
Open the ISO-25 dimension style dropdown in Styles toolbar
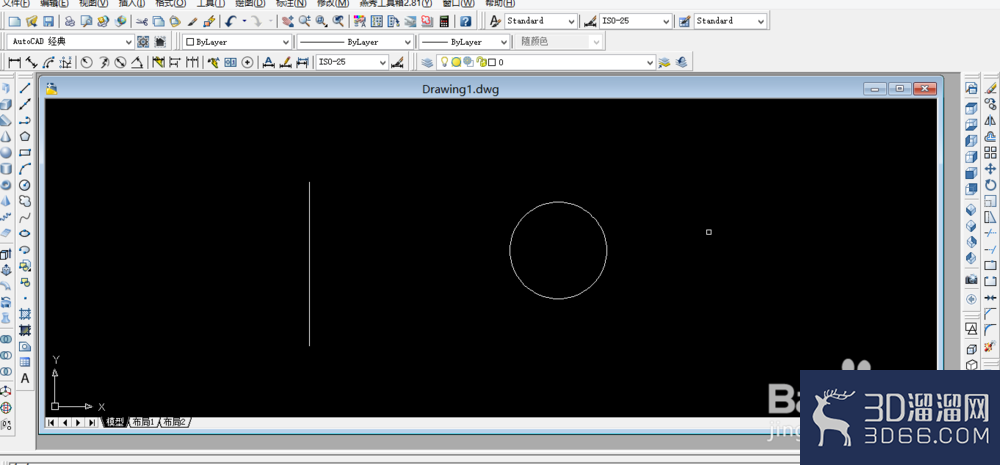click(635, 21)
